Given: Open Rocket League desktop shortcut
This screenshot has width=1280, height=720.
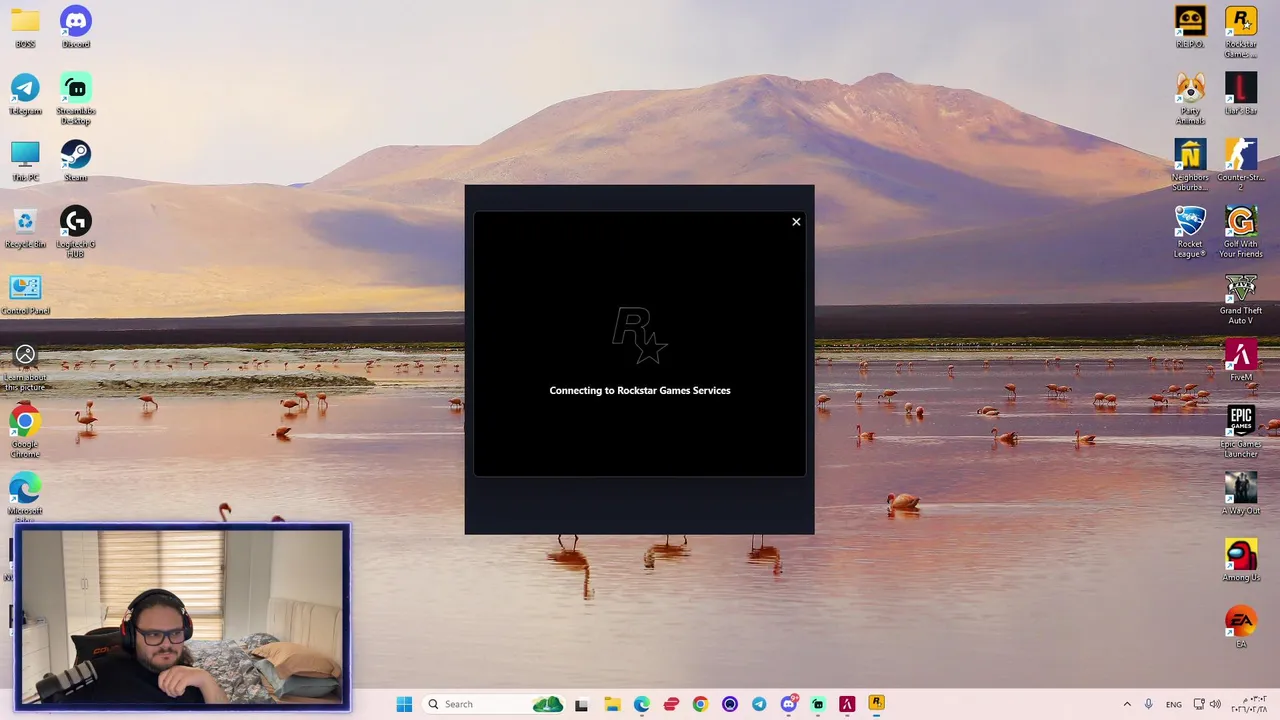Looking at the screenshot, I should tap(1190, 232).
